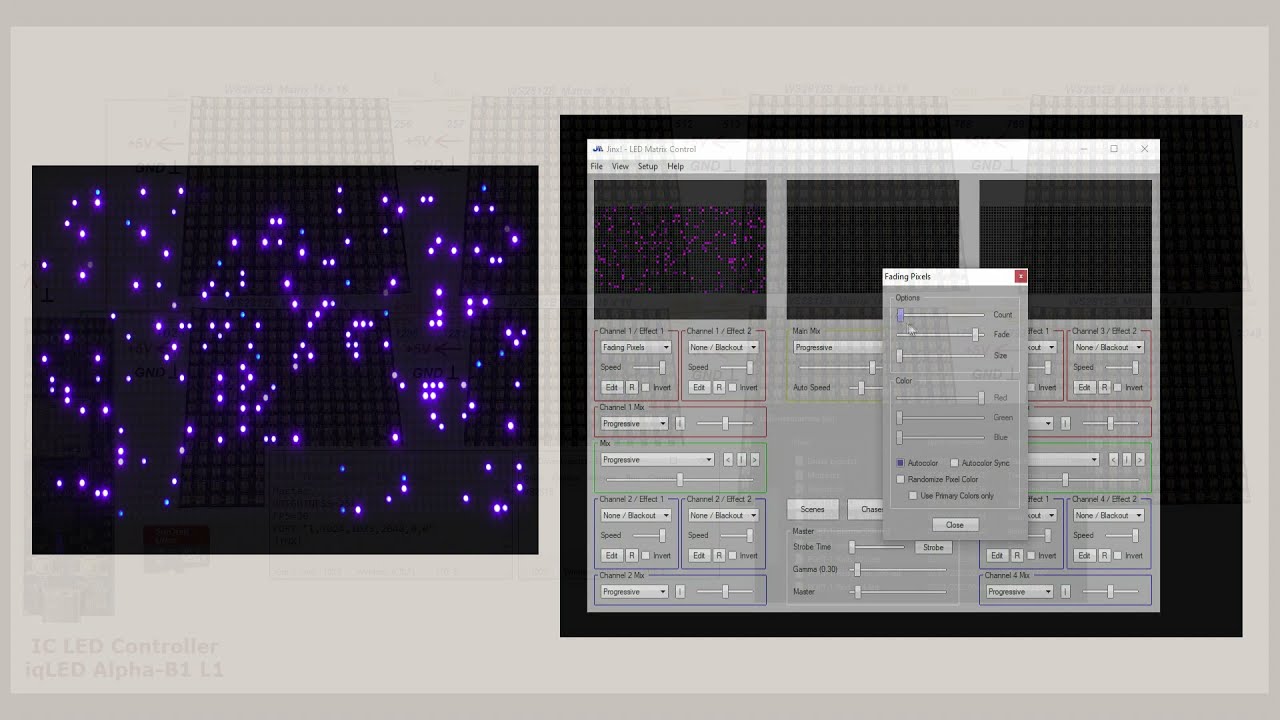Open Channel 1 / Effect 1 Fading Pixels dropdown
This screenshot has height=720, width=1280.
tap(636, 347)
